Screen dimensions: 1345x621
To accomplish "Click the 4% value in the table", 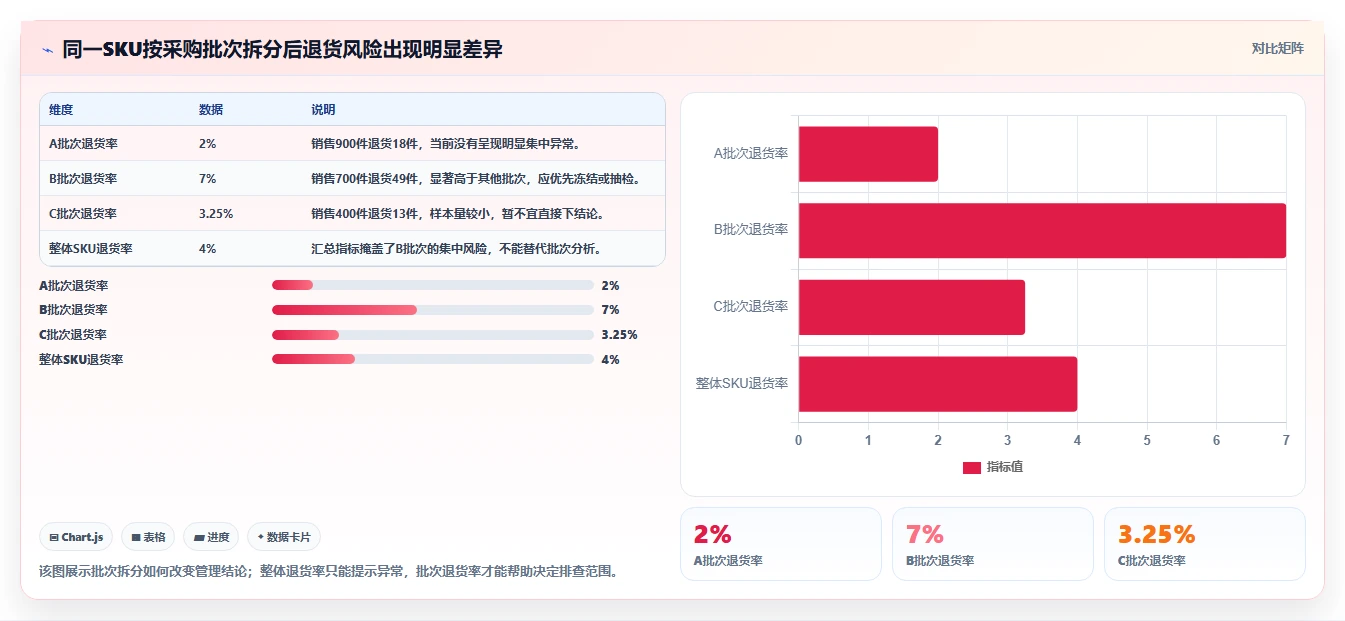I will 207,249.
